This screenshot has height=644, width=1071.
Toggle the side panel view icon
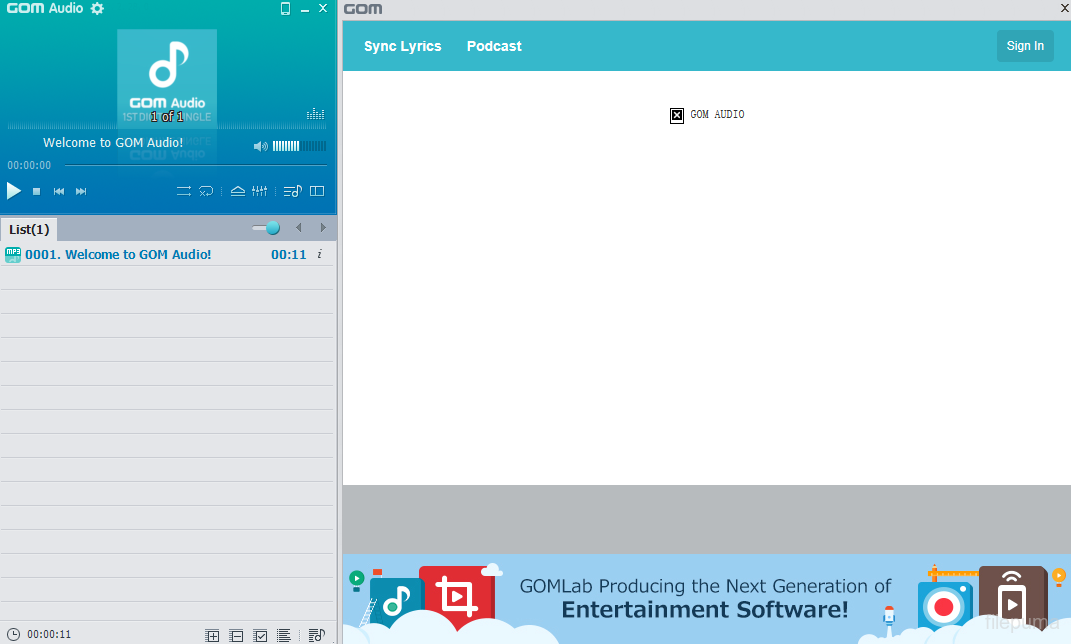click(x=317, y=191)
